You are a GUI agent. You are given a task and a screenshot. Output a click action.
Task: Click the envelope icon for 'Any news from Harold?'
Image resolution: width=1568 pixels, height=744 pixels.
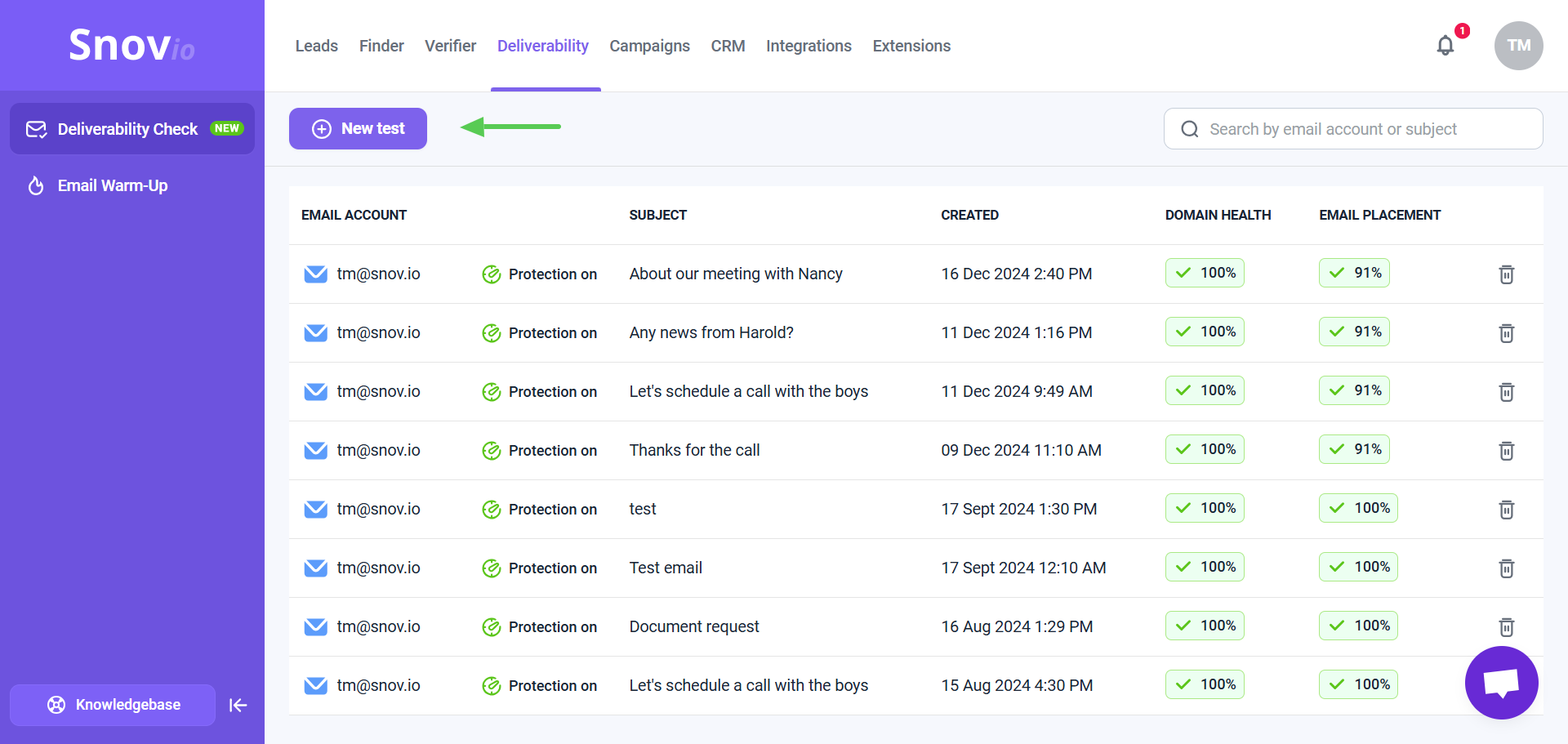click(316, 333)
